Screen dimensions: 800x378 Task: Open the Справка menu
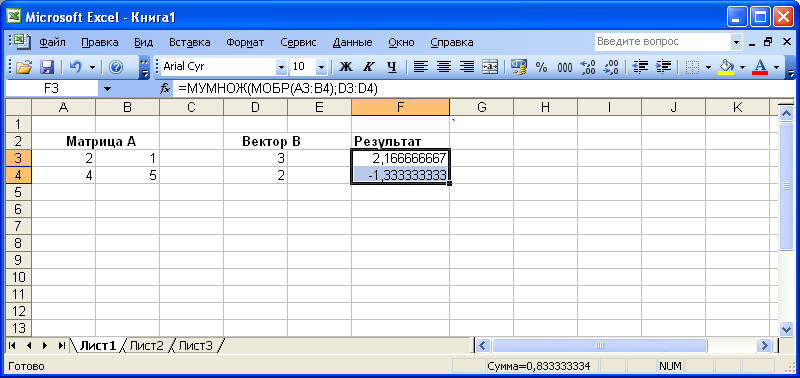point(452,42)
